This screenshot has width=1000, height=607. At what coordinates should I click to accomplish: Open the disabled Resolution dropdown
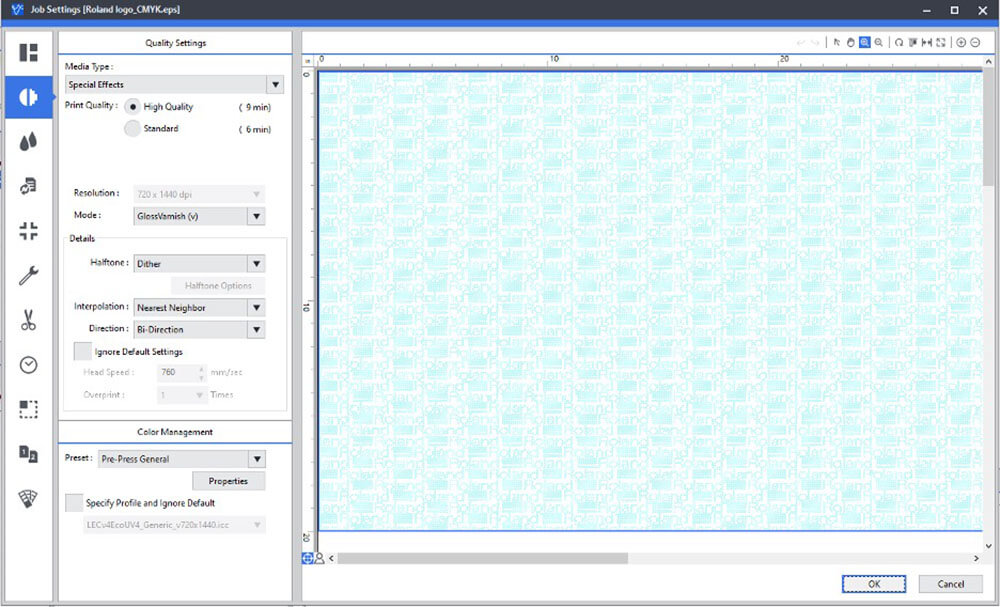click(x=199, y=194)
